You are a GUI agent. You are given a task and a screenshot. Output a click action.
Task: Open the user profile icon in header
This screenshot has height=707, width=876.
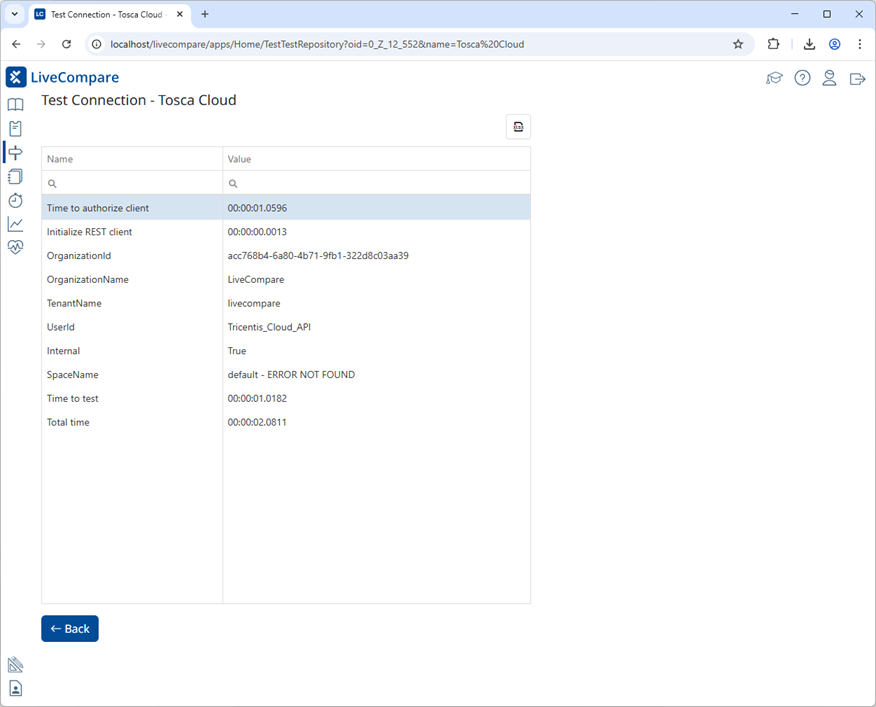pos(829,78)
